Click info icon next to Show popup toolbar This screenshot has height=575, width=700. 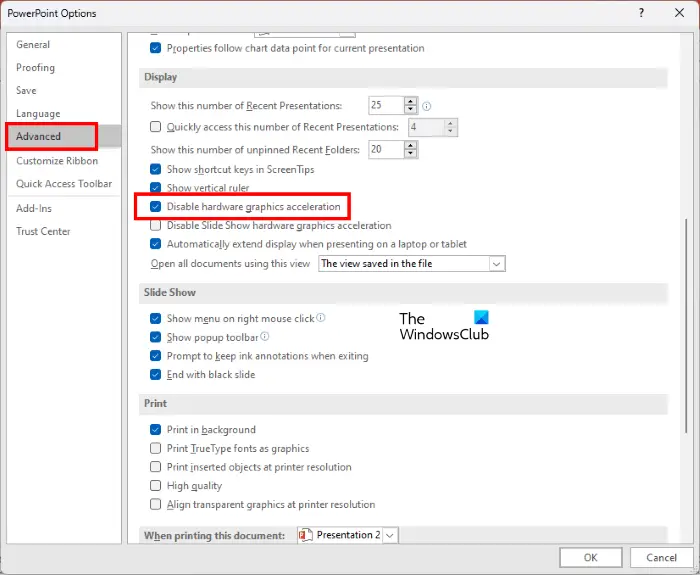point(265,337)
